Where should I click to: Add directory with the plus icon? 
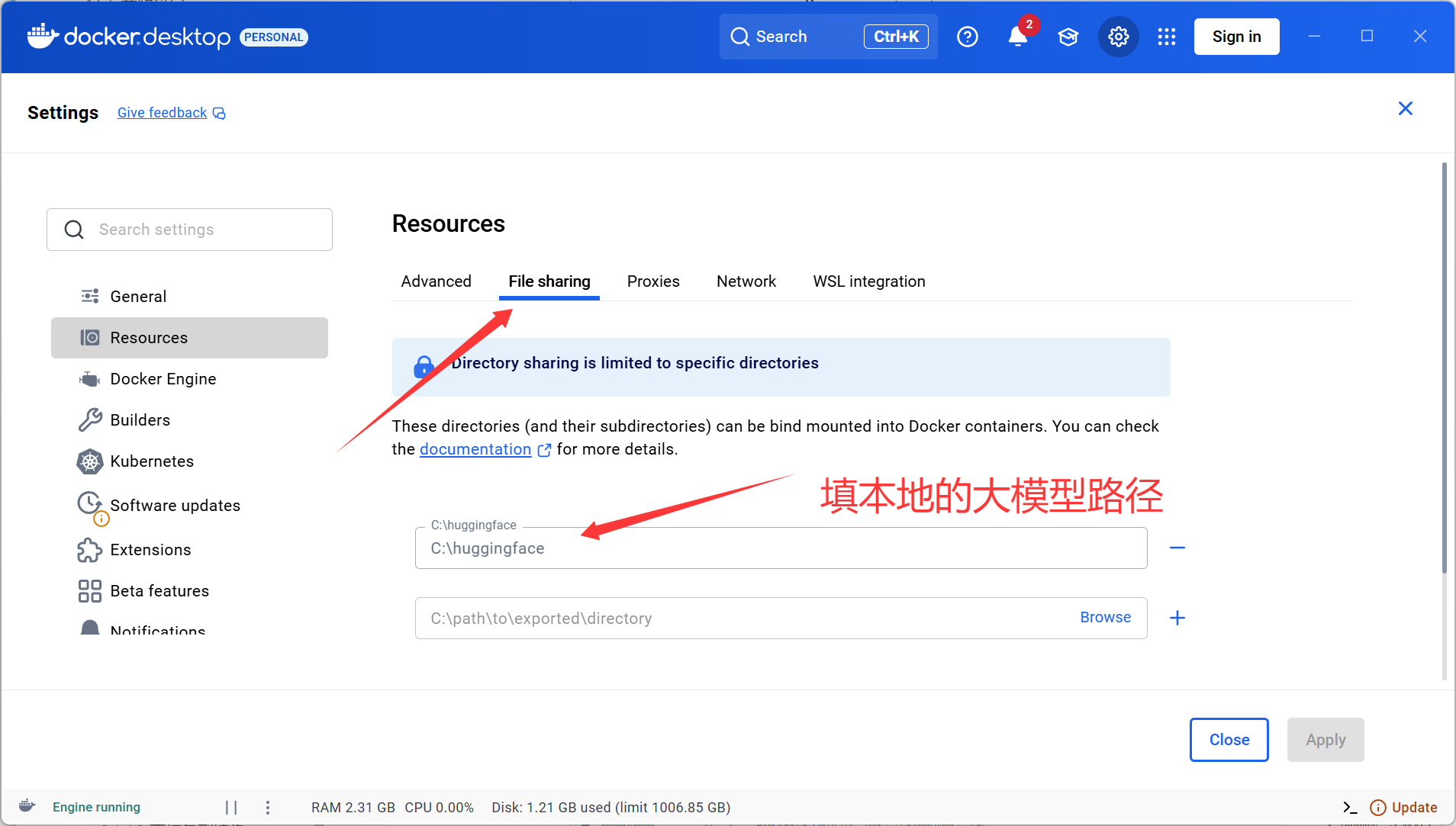click(1177, 618)
